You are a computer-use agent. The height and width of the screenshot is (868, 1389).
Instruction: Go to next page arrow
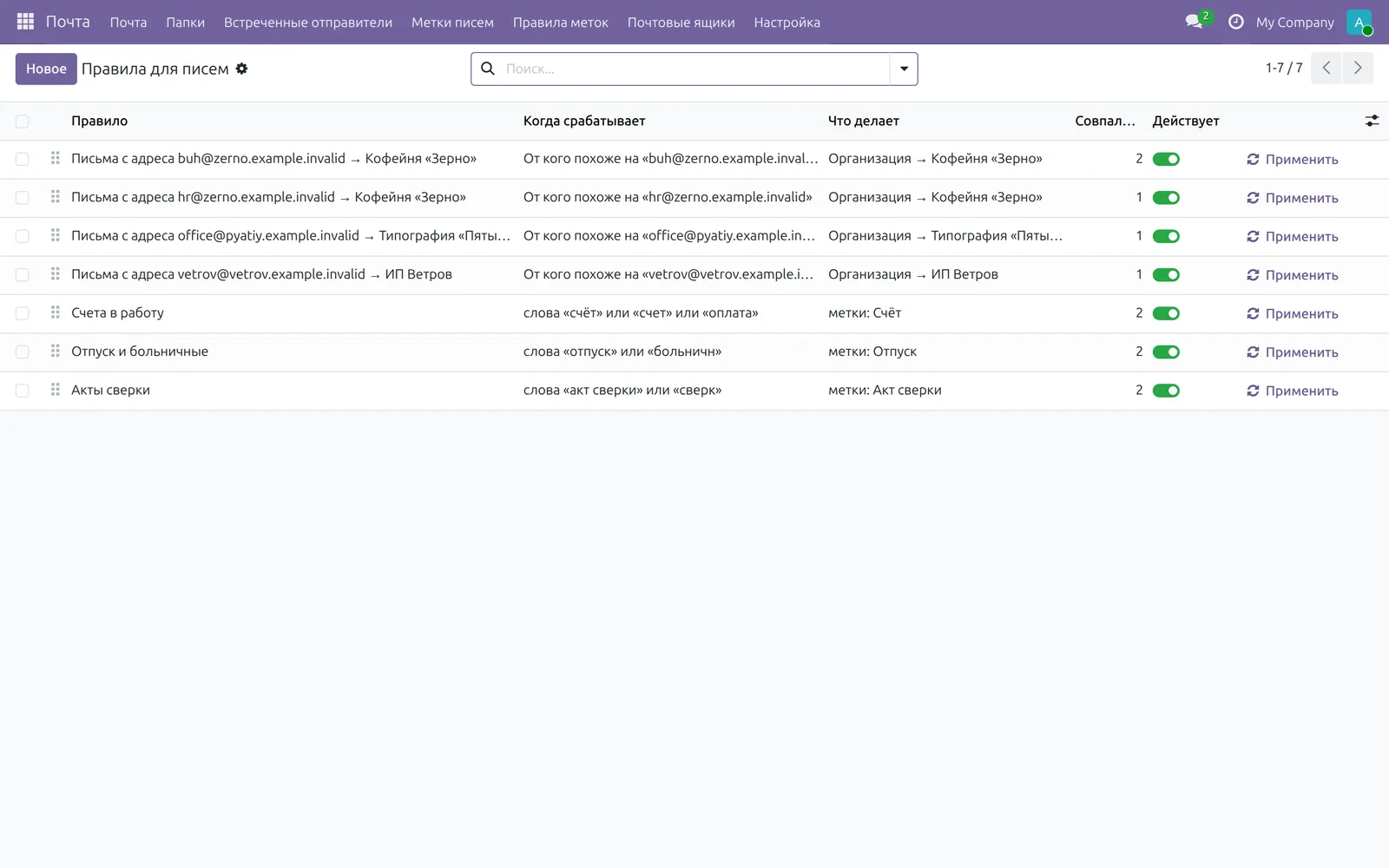point(1358,68)
